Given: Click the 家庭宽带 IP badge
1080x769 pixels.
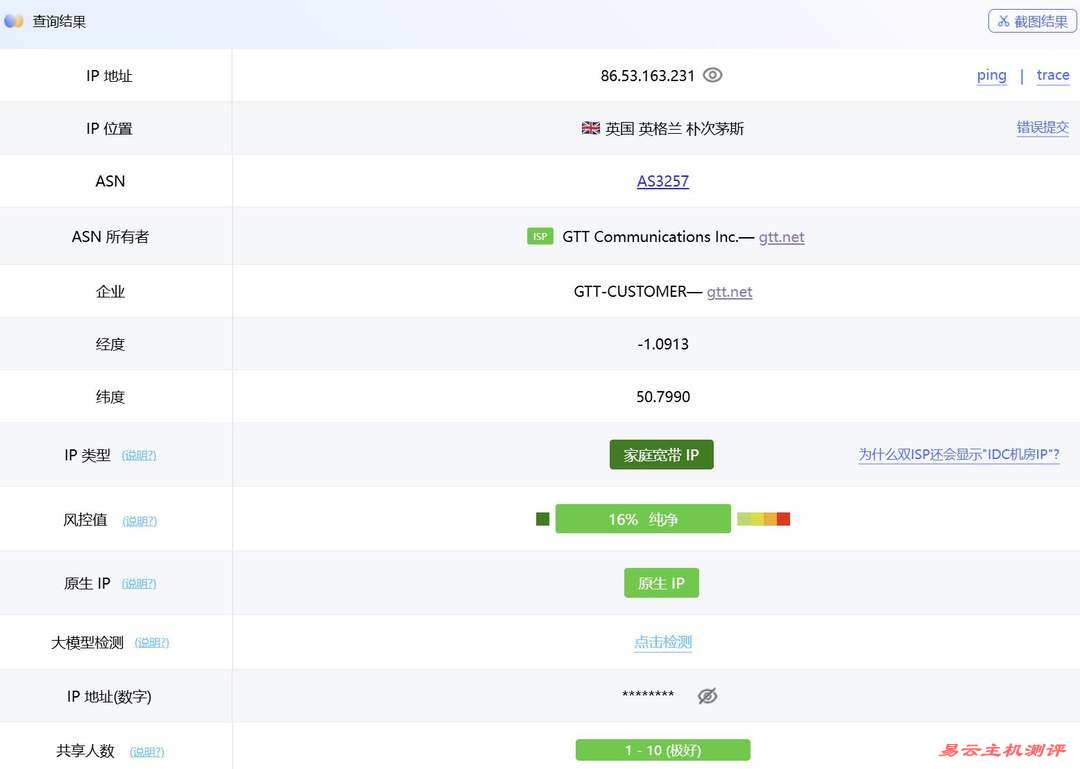Looking at the screenshot, I should 661,454.
